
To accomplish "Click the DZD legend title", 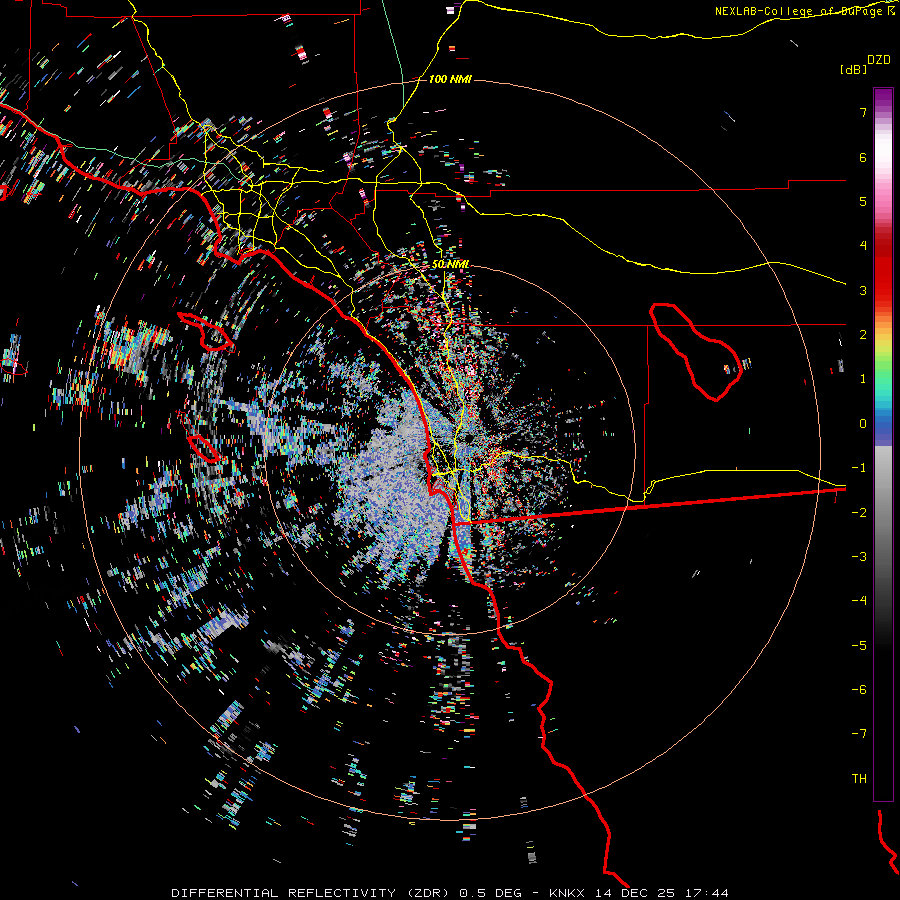I will click(x=879, y=60).
